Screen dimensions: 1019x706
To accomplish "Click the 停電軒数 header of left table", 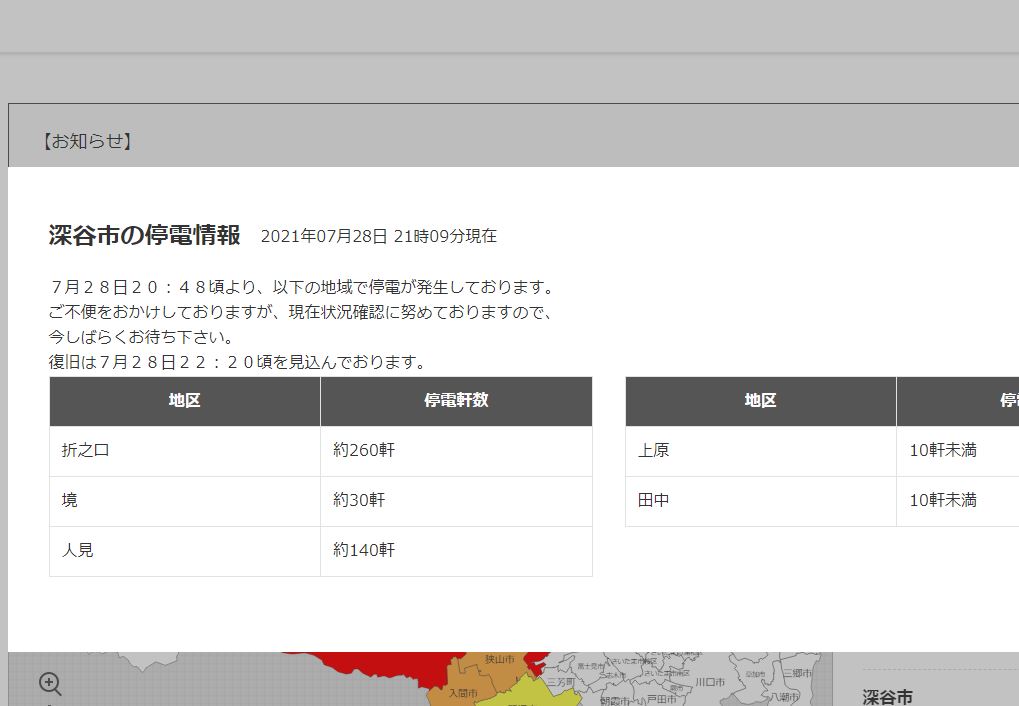I will click(x=456, y=401).
